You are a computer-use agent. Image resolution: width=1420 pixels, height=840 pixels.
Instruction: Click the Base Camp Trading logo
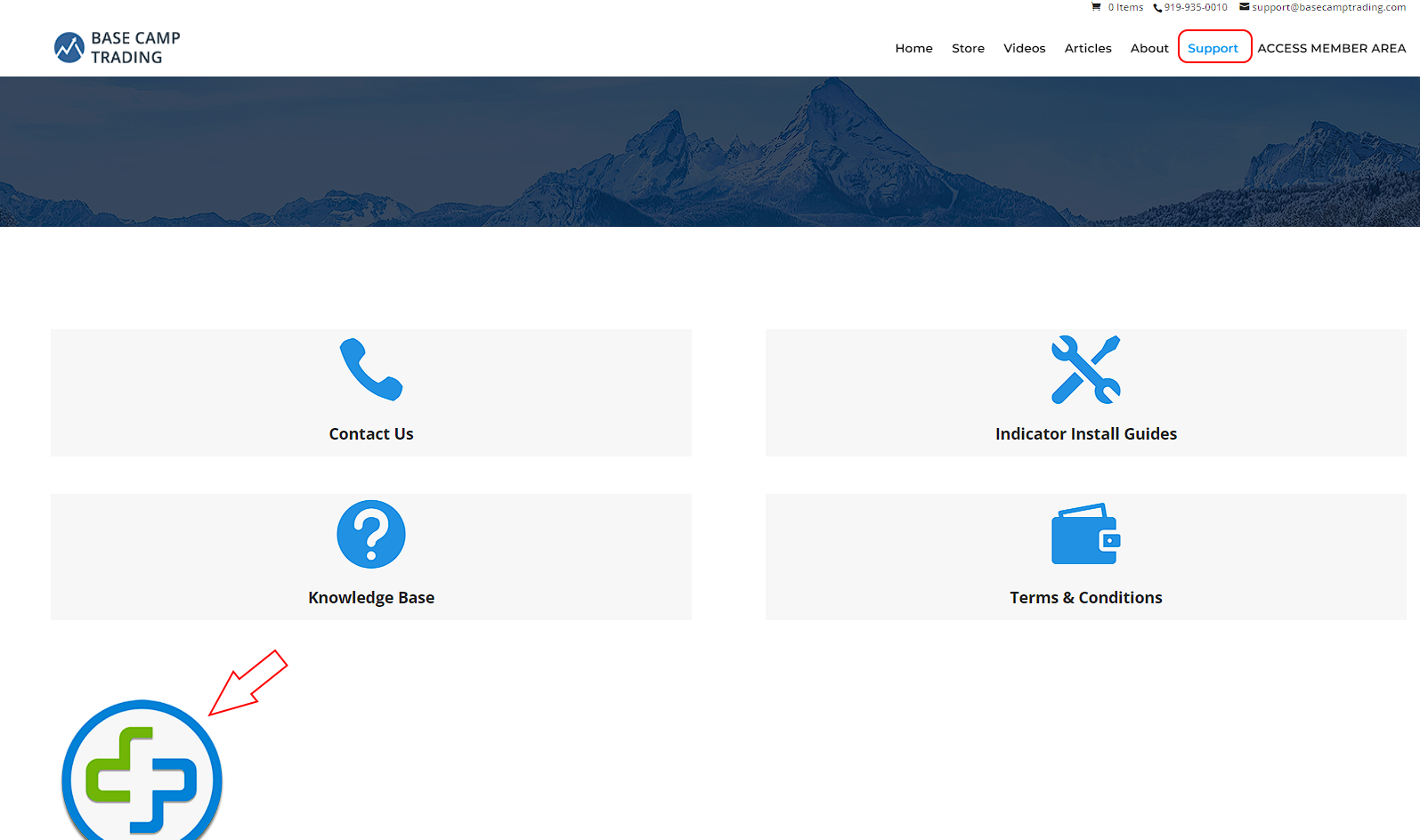point(117,48)
